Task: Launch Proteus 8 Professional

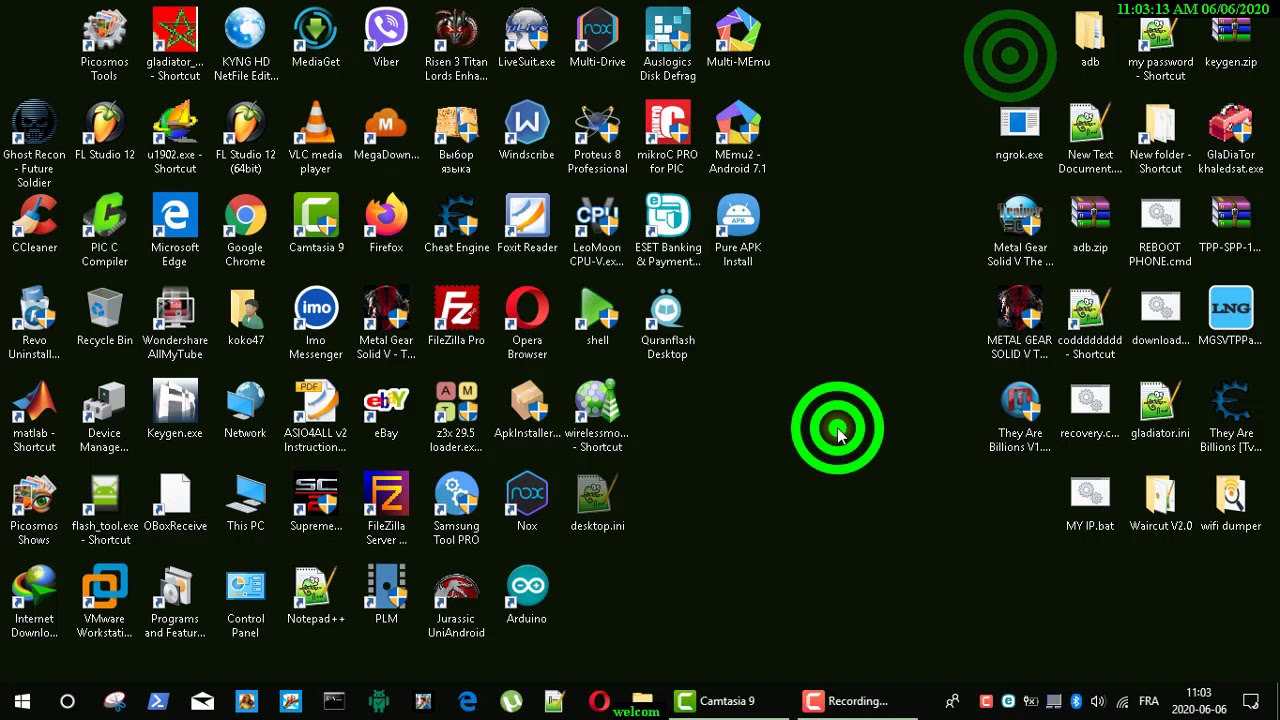Action: 597,138
